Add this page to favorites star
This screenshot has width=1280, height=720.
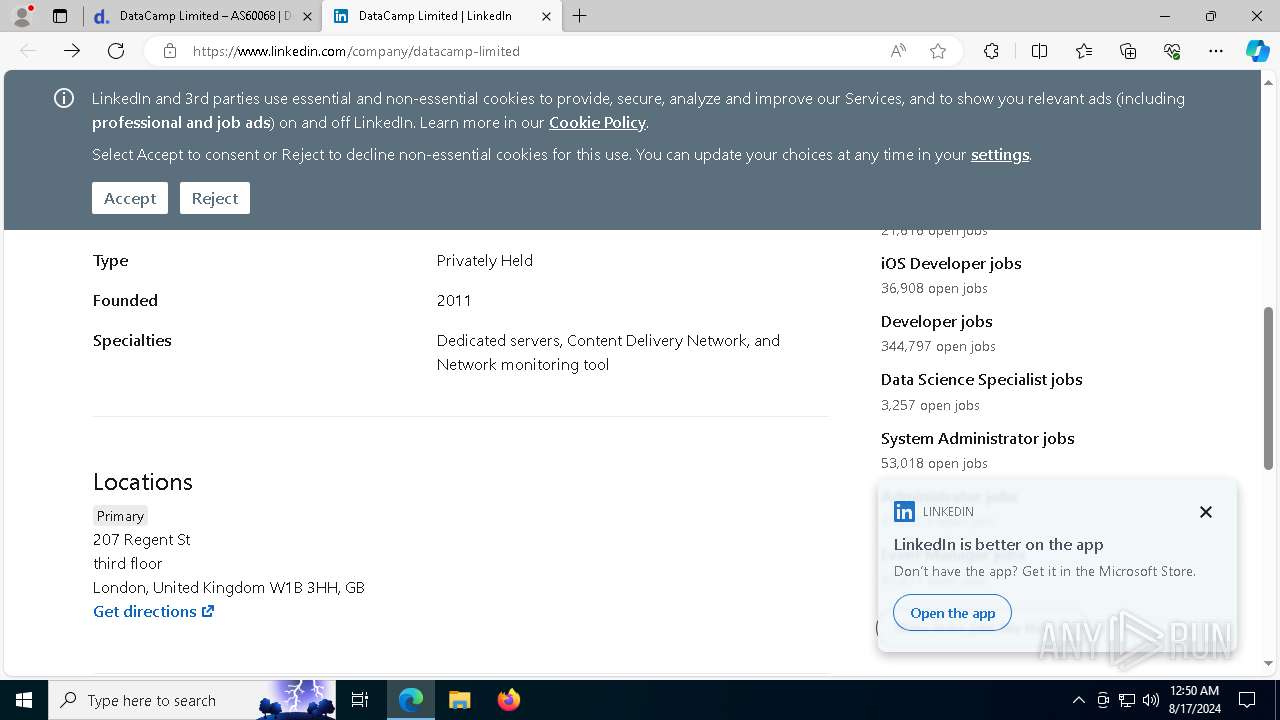click(x=938, y=51)
